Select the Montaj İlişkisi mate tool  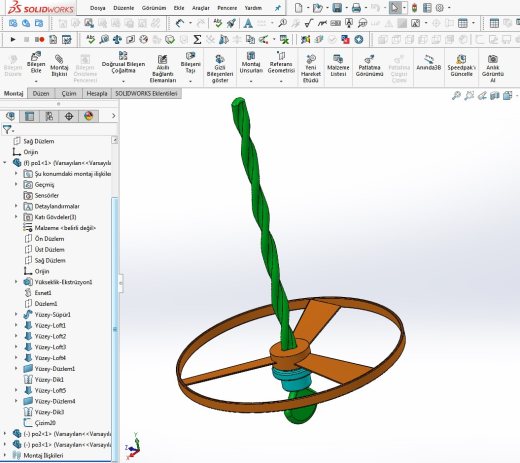click(59, 65)
